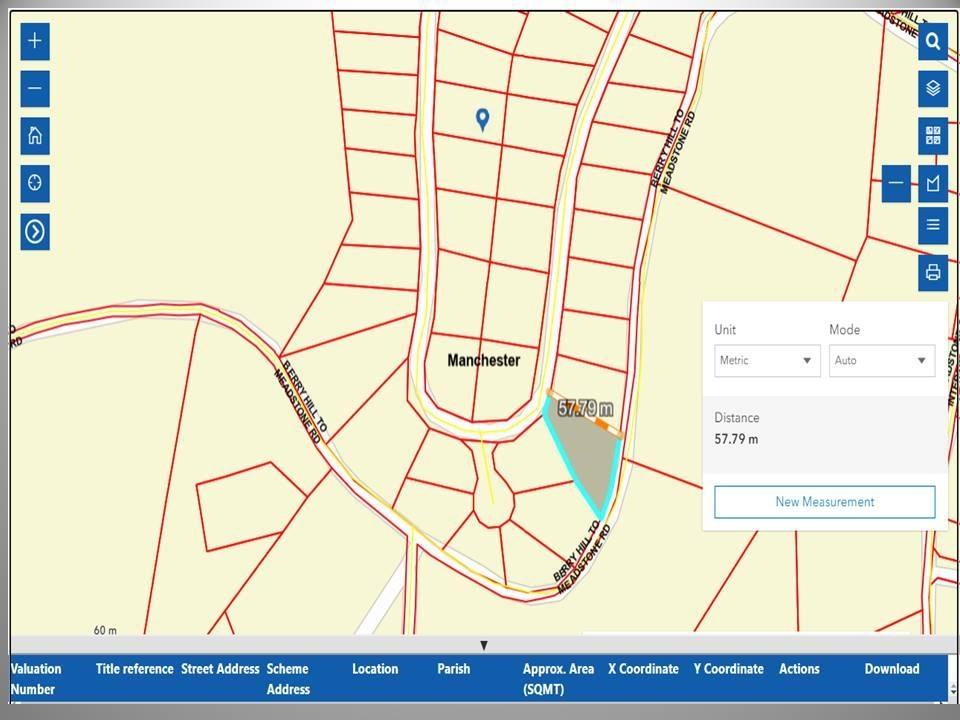
Task: Open the Layers panel icon
Action: 932,88
